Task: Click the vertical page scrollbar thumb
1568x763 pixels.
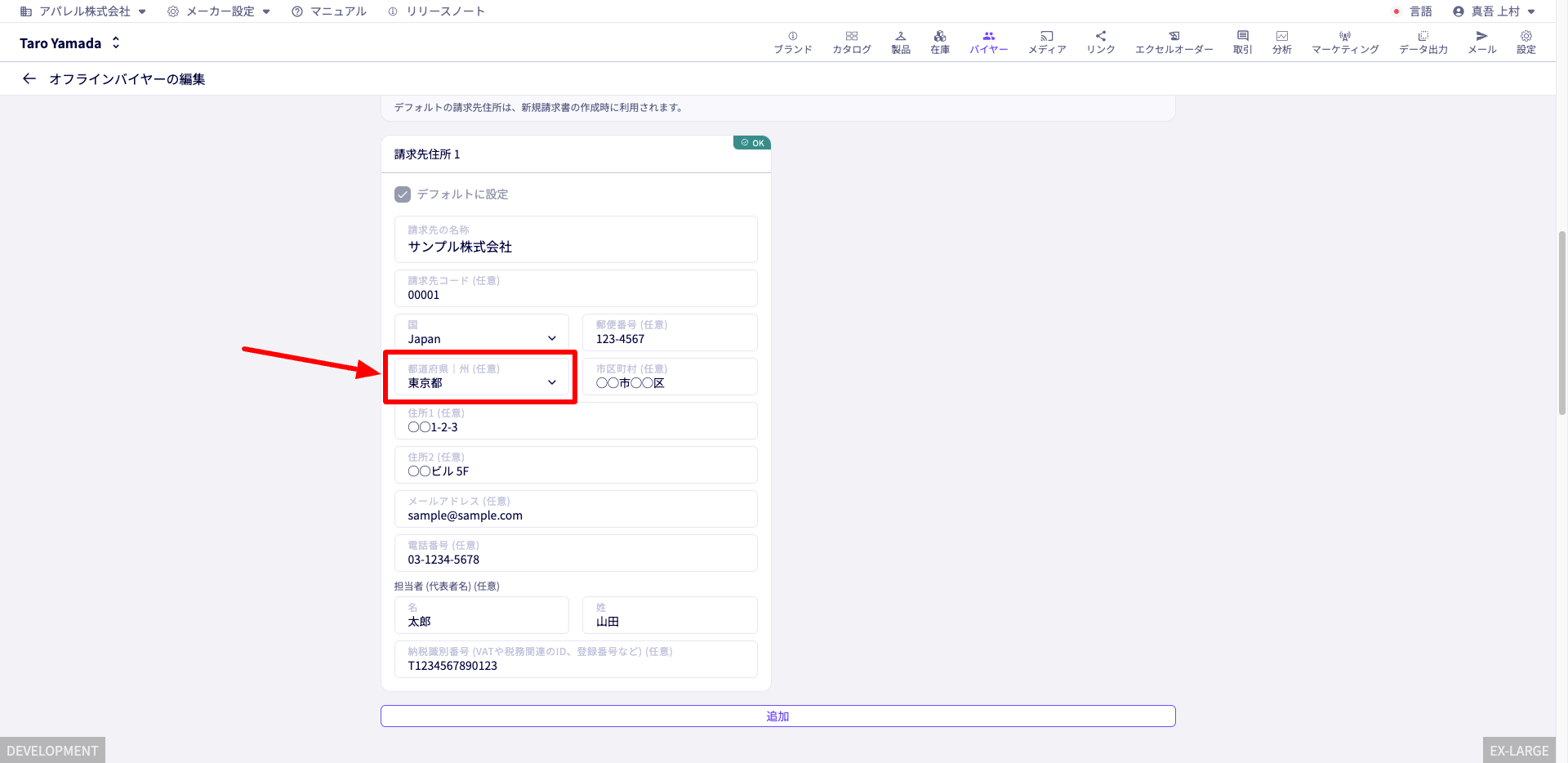Action: coord(1561,323)
